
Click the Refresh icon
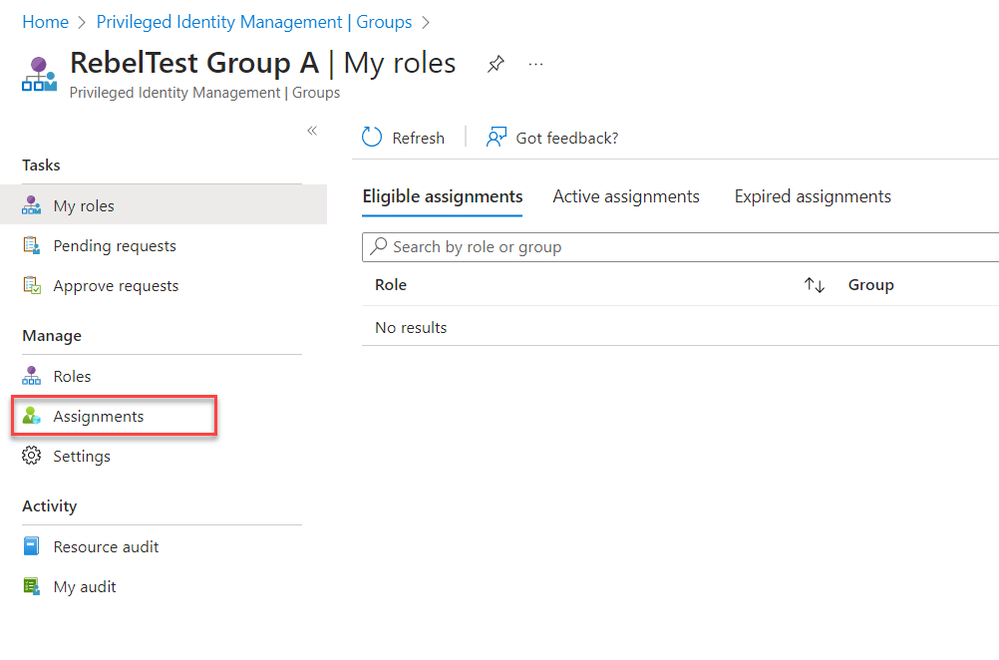pos(372,138)
